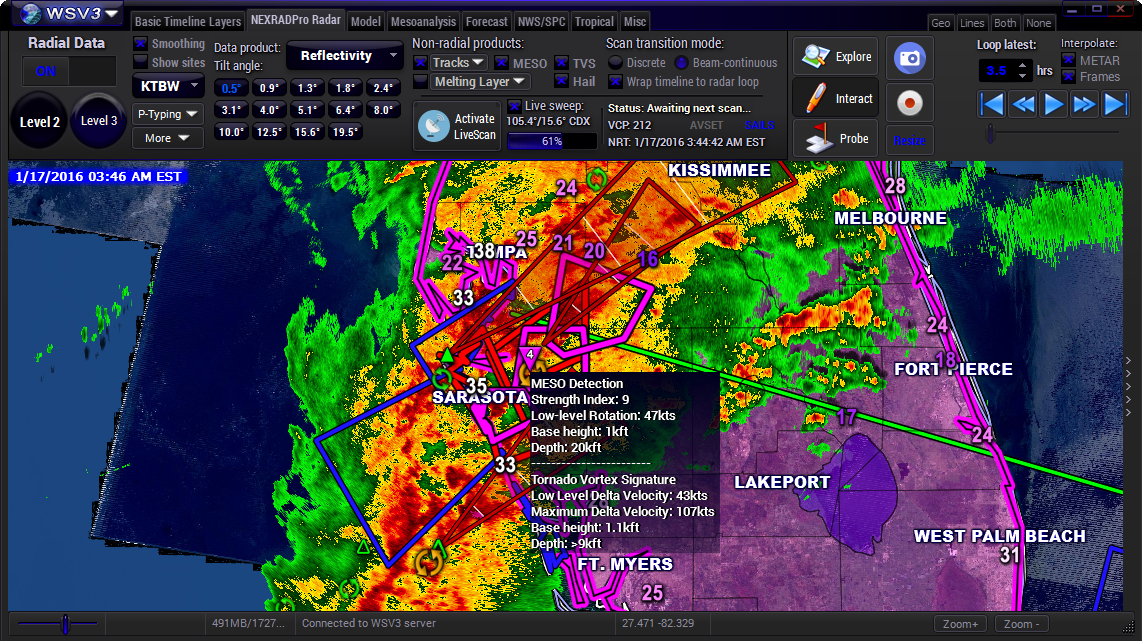Click the hollow green triangle by blue polygon
Image resolution: width=1142 pixels, height=641 pixels.
(363, 547)
